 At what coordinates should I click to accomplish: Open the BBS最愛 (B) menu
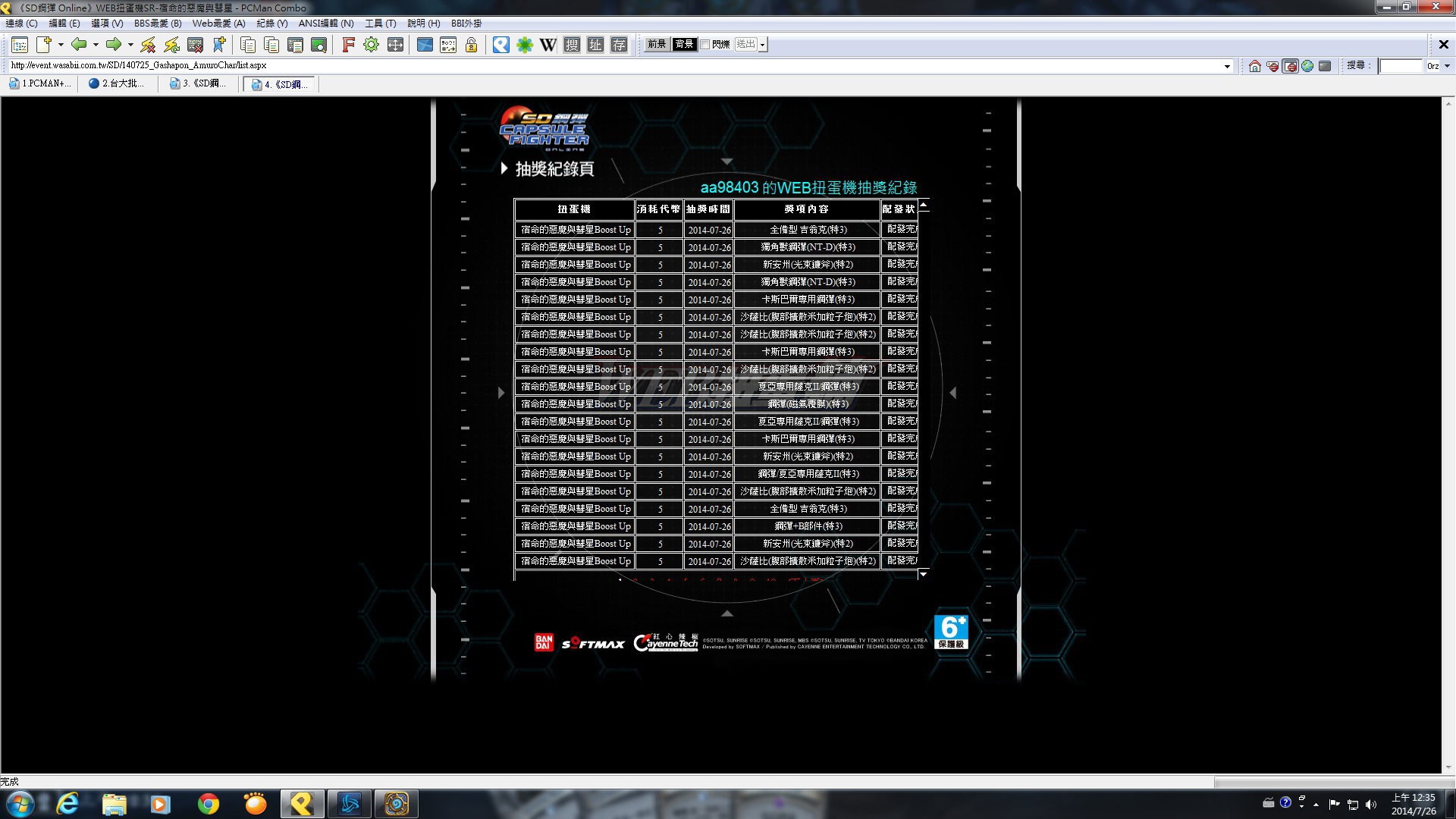[158, 24]
